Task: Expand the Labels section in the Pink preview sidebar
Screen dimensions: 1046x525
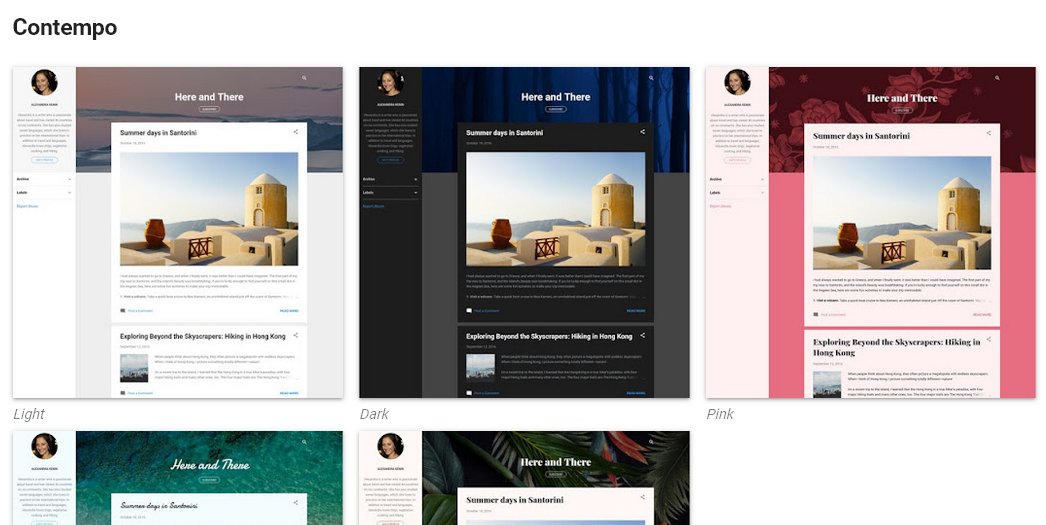Action: (737, 193)
